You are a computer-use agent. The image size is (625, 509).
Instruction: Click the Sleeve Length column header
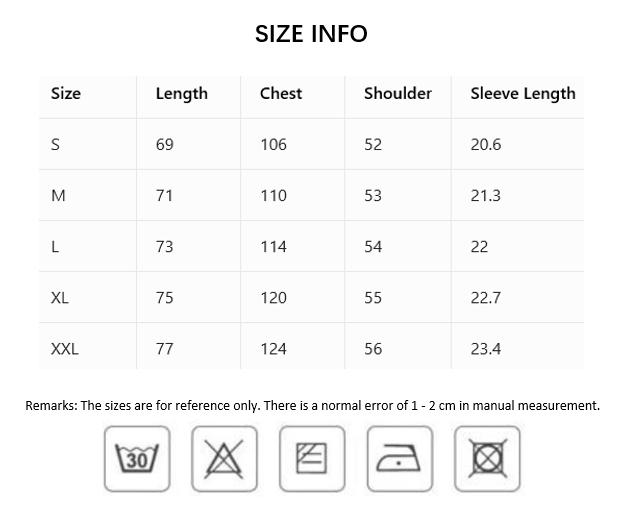pyautogui.click(x=522, y=93)
